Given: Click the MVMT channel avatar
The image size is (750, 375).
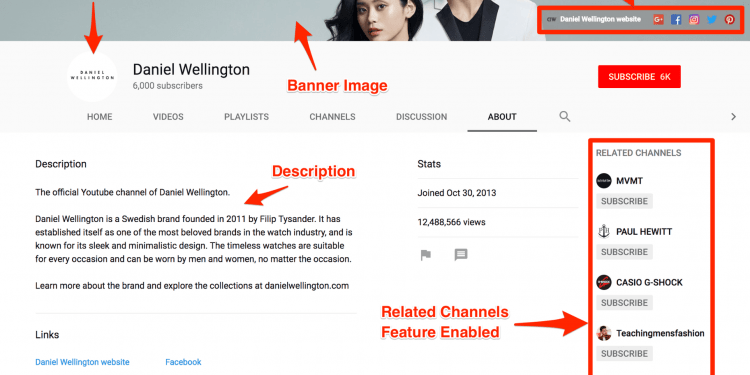Looking at the screenshot, I should [x=604, y=181].
